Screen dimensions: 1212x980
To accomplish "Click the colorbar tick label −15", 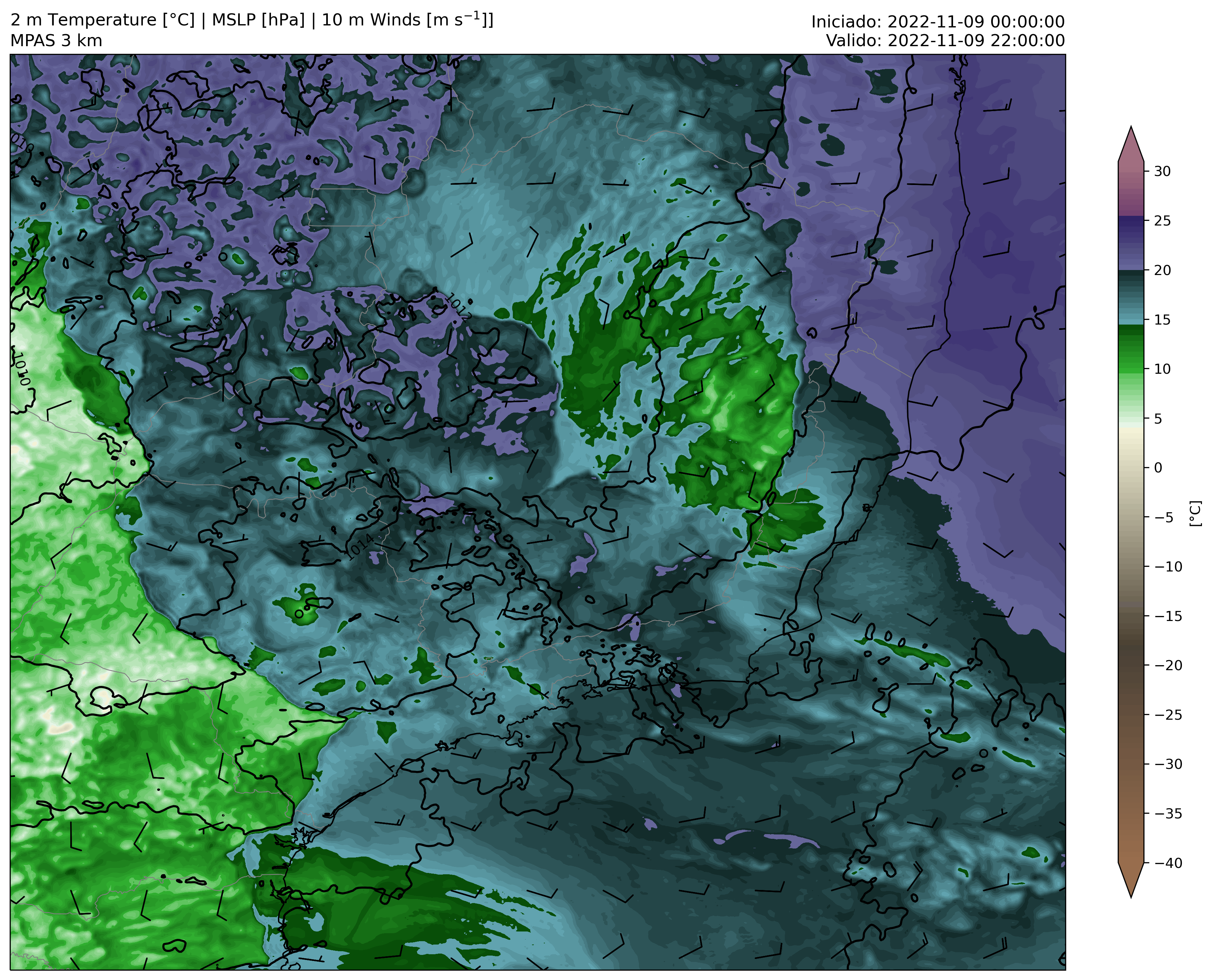I will [1168, 616].
